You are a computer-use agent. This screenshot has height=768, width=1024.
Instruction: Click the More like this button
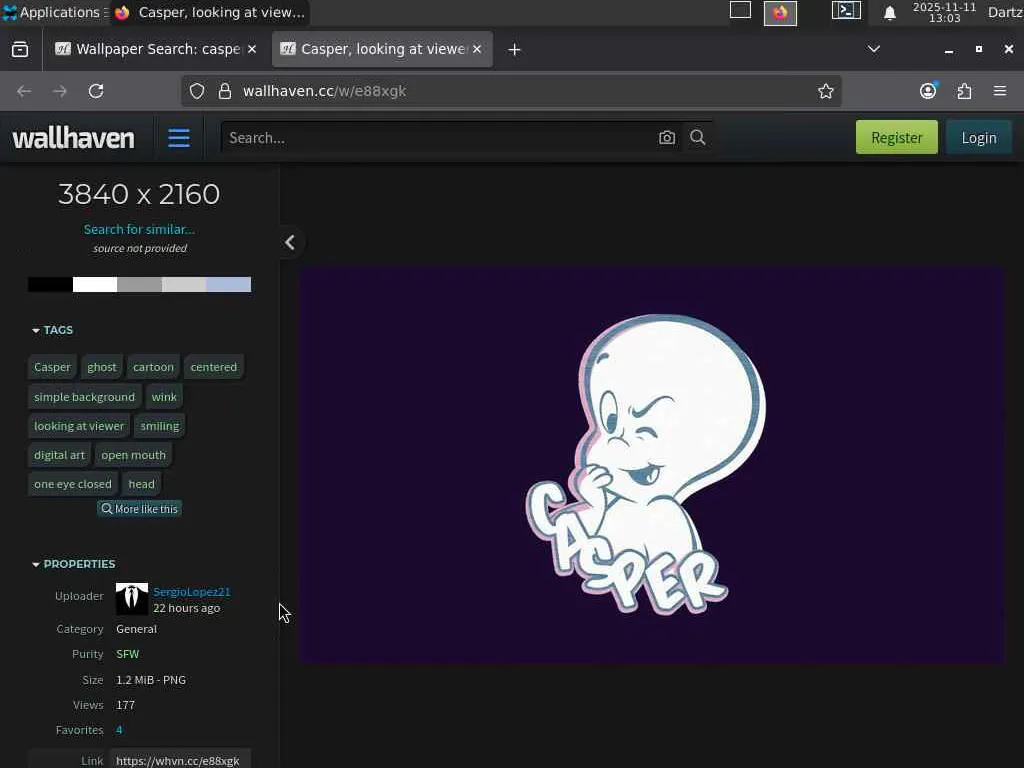pos(139,509)
